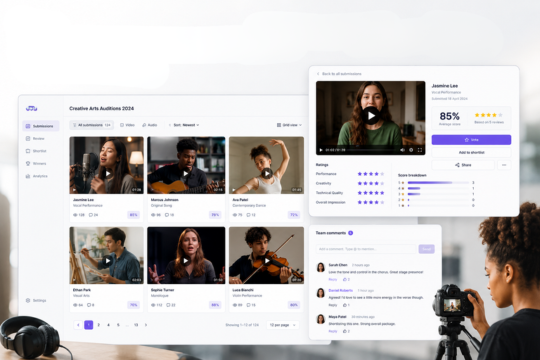Select the Audio filter tab
The width and height of the screenshot is (540, 360).
click(150, 125)
